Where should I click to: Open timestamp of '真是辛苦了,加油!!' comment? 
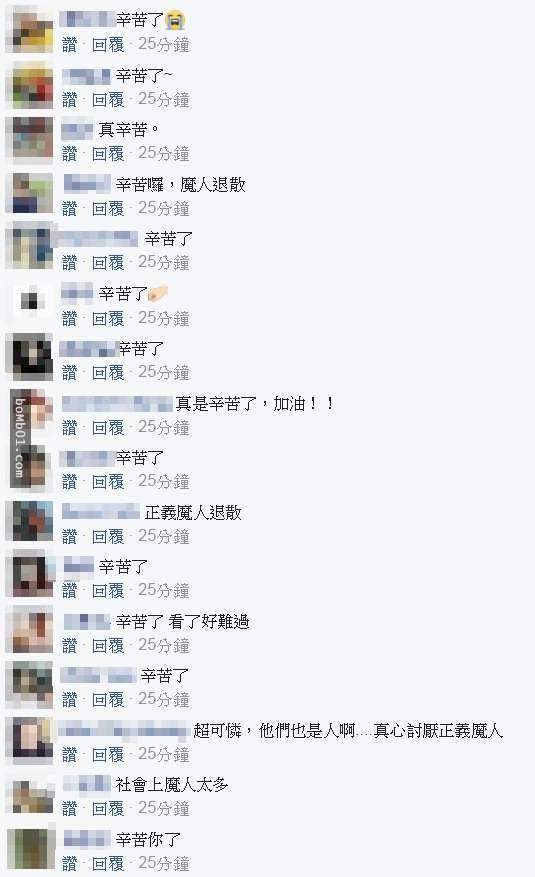[163, 427]
